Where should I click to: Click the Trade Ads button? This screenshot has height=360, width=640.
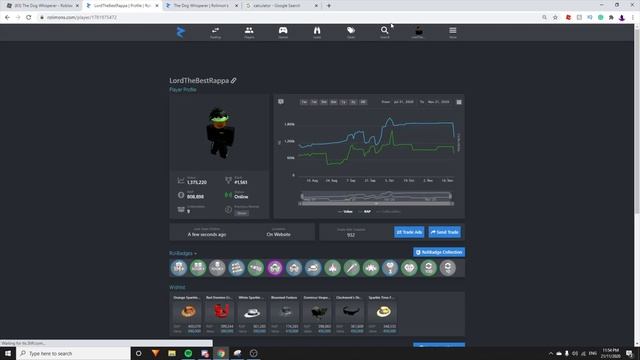tap(409, 232)
